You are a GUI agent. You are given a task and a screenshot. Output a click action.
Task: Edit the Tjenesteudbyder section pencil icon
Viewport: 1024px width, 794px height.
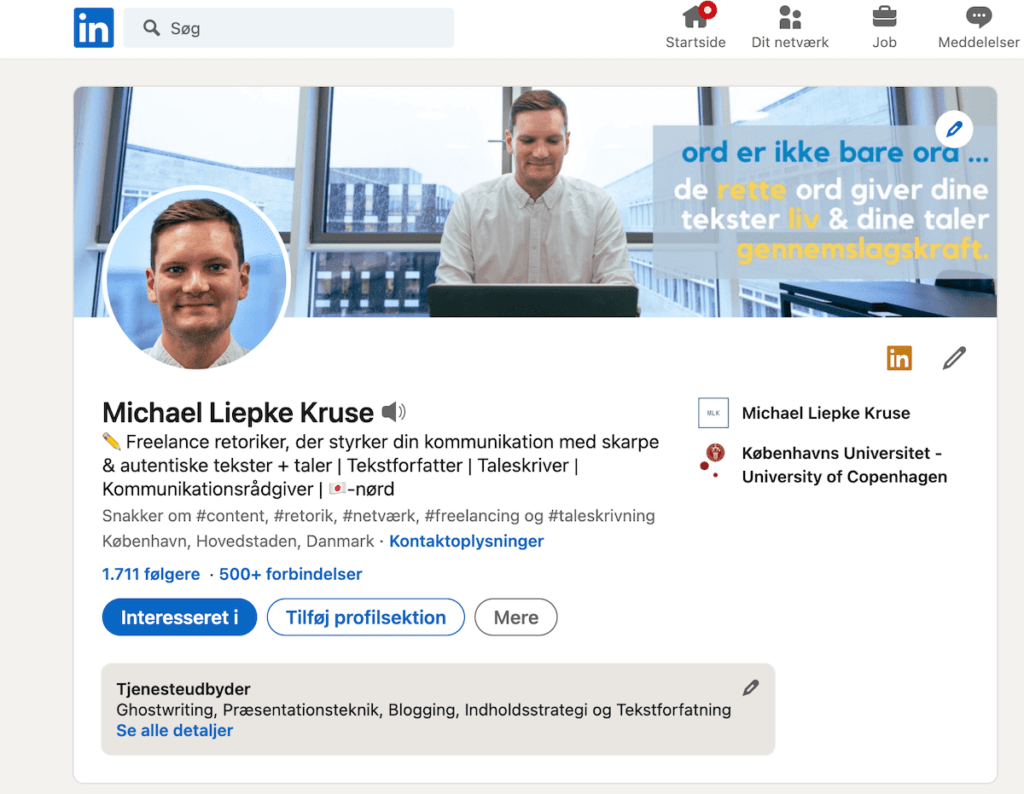pos(751,687)
